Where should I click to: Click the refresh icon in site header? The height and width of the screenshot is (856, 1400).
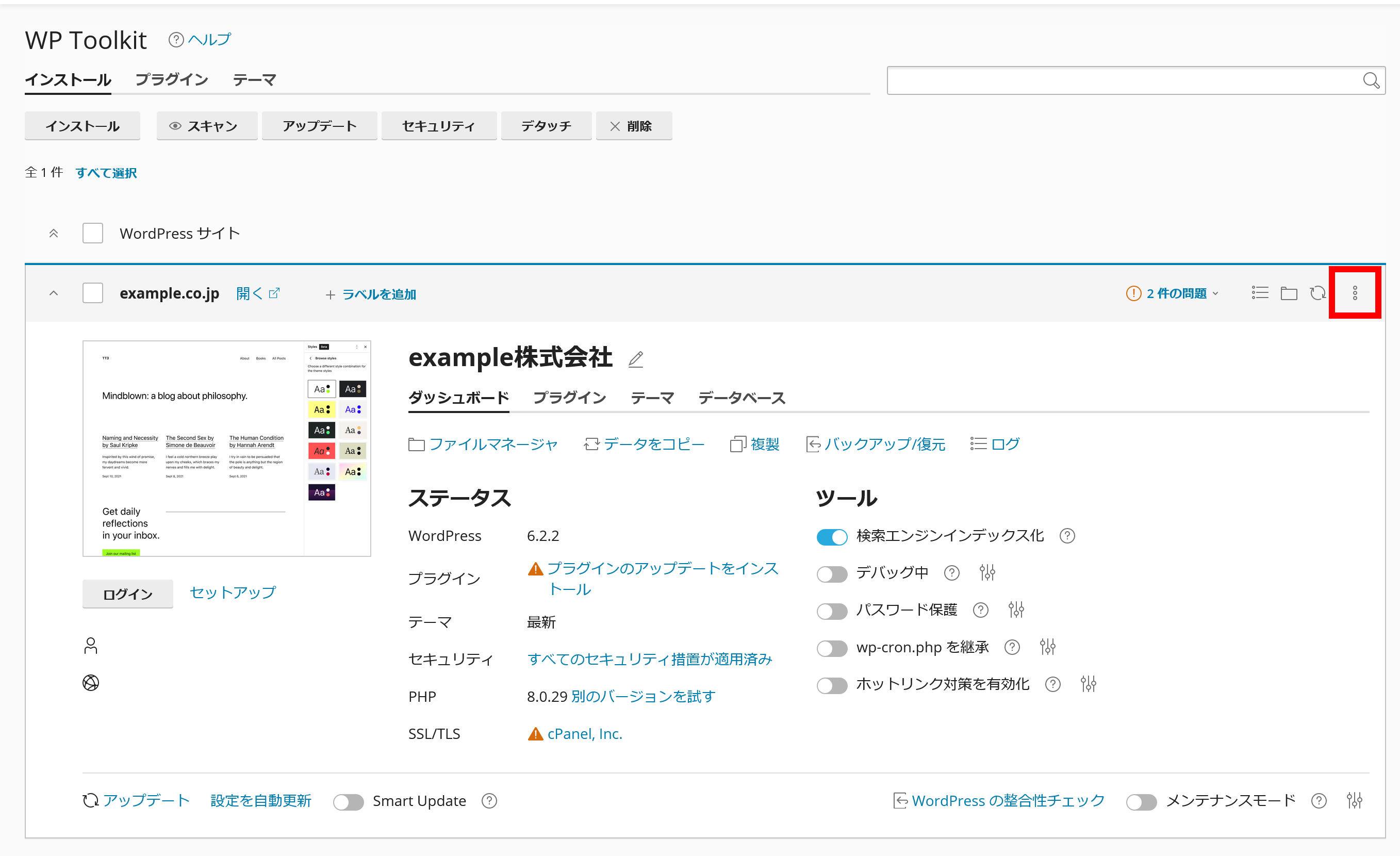point(1317,293)
